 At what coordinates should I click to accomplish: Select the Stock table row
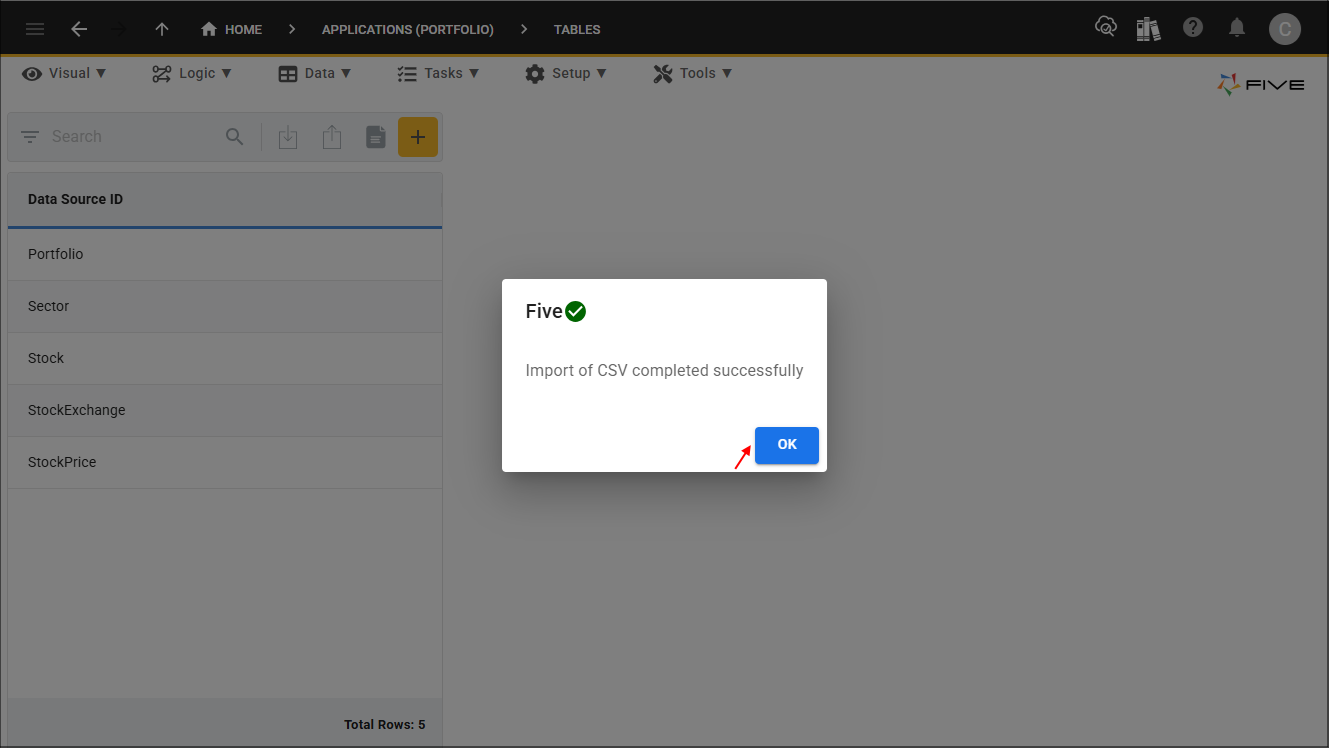coord(225,358)
